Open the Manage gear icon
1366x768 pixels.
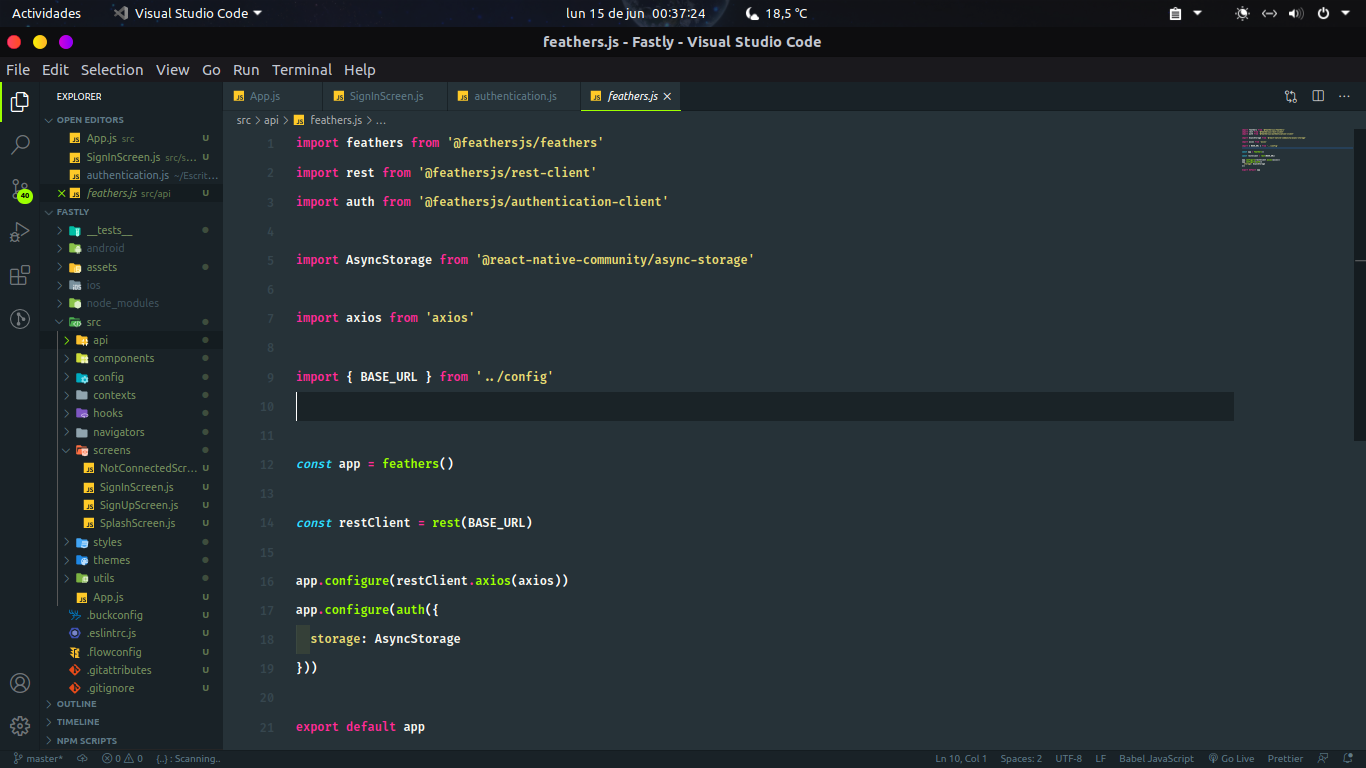click(20, 724)
